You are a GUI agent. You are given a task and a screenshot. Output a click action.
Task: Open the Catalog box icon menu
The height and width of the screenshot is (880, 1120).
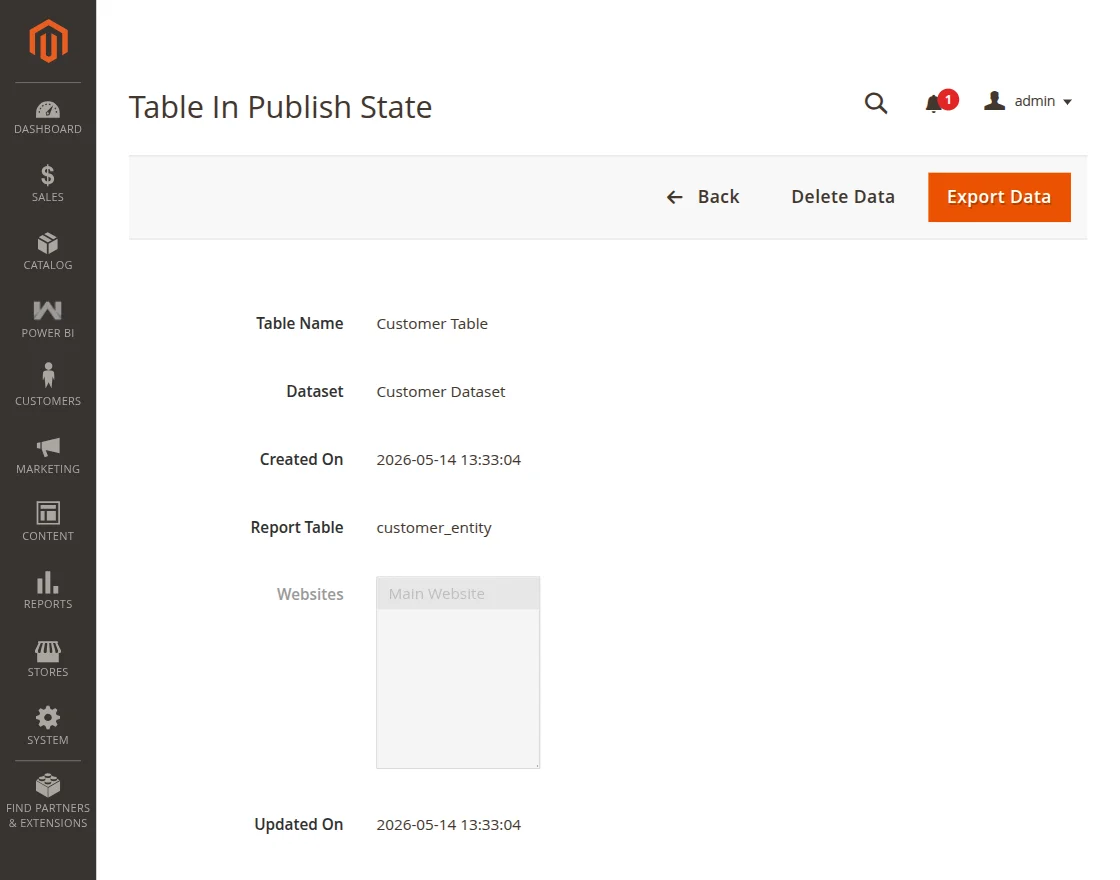[x=48, y=244]
